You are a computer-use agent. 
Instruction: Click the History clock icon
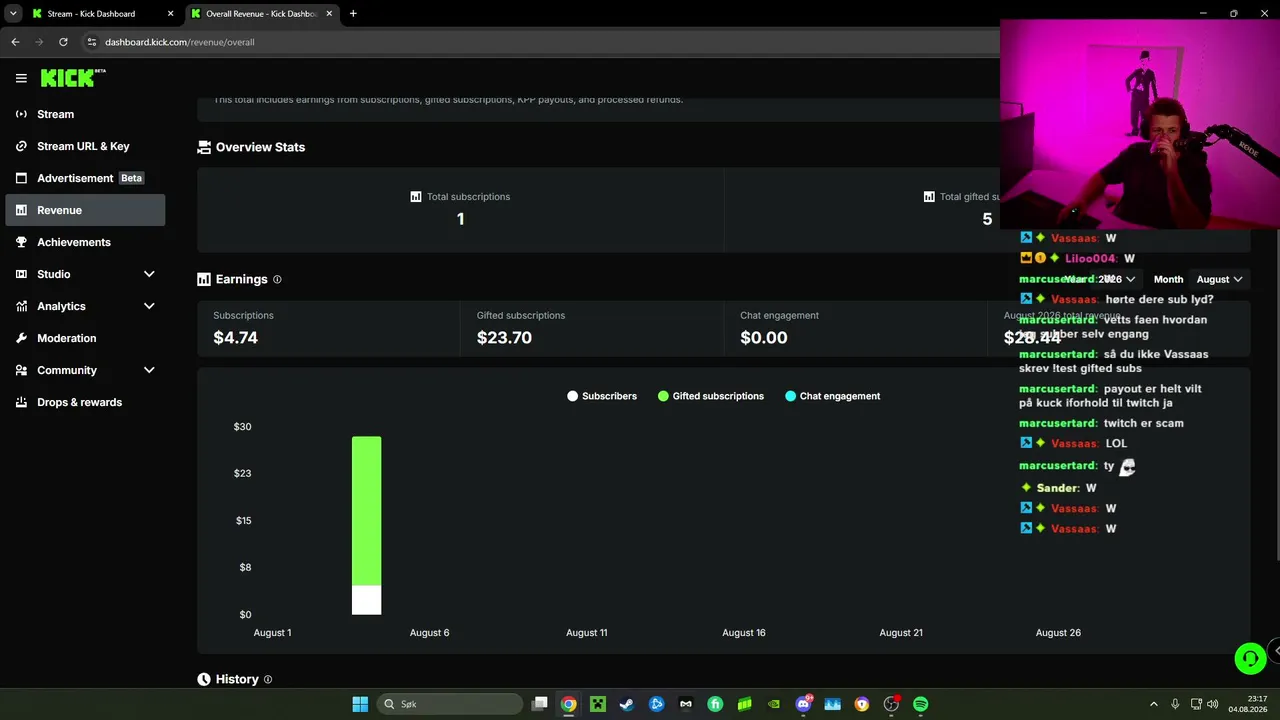204,679
